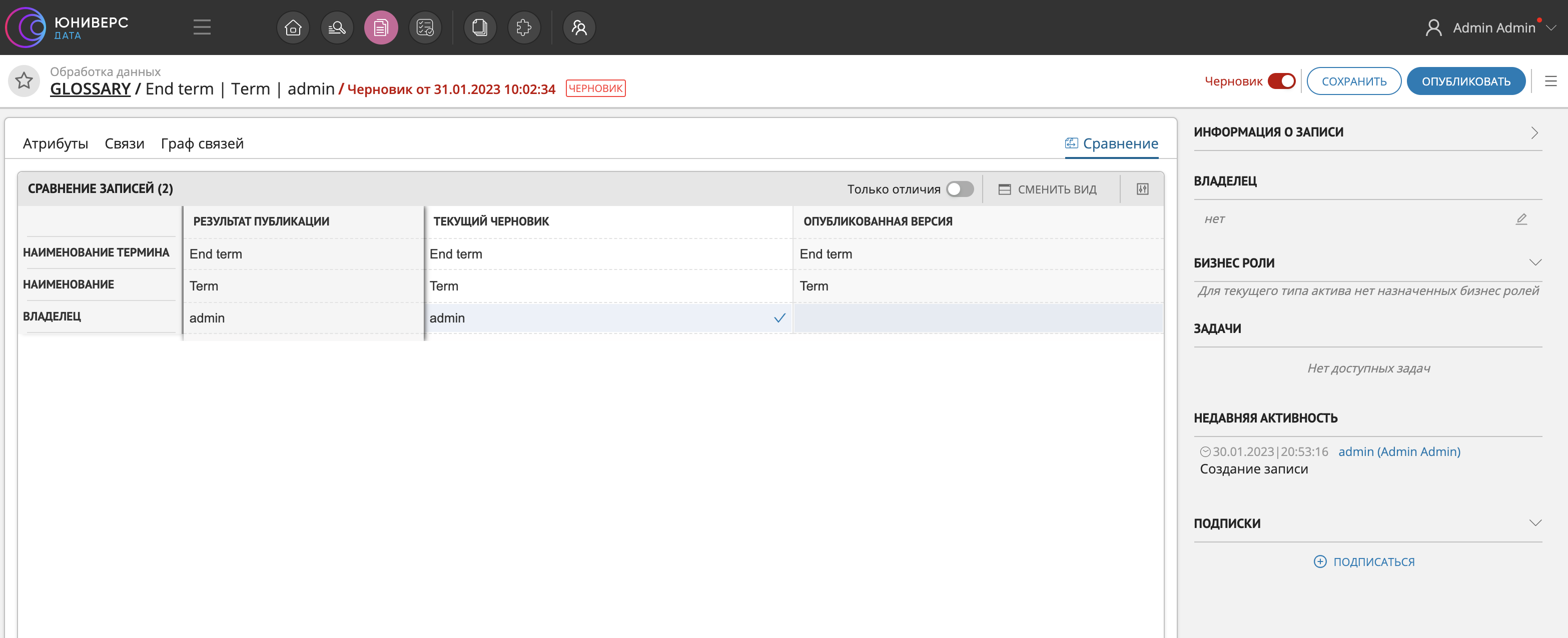Screen dimensions: 1568x638
Task: Collapse the ПОДПИСКИ section
Action: pyautogui.click(x=1534, y=523)
